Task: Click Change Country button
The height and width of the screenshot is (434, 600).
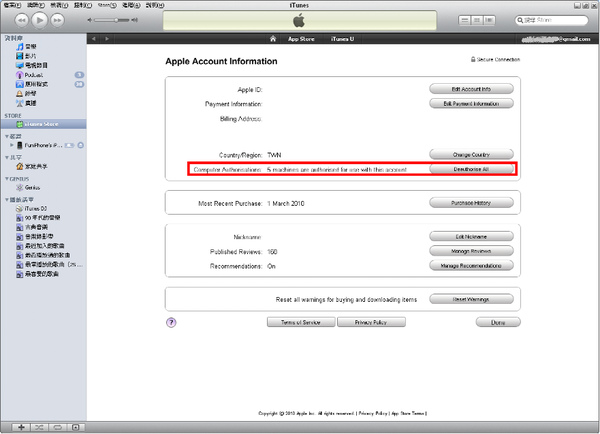Action: pyautogui.click(x=471, y=154)
